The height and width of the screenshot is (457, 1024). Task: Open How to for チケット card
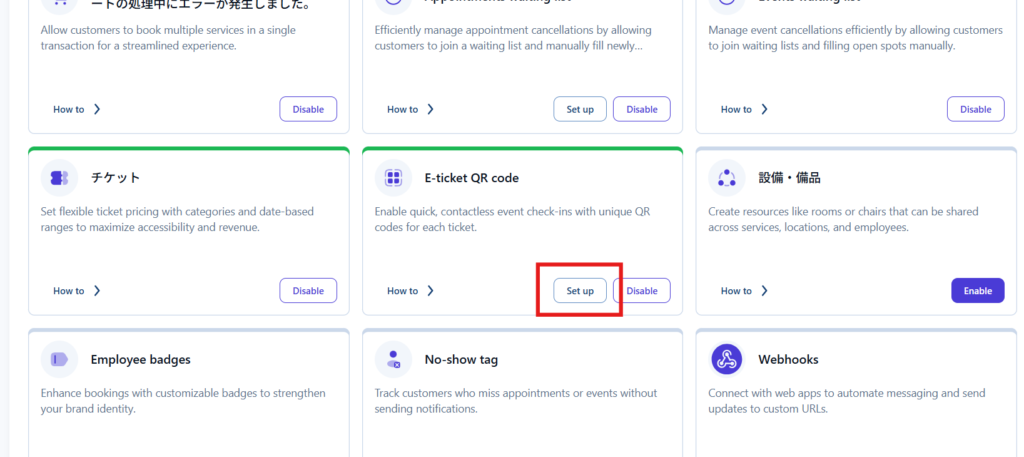77,291
